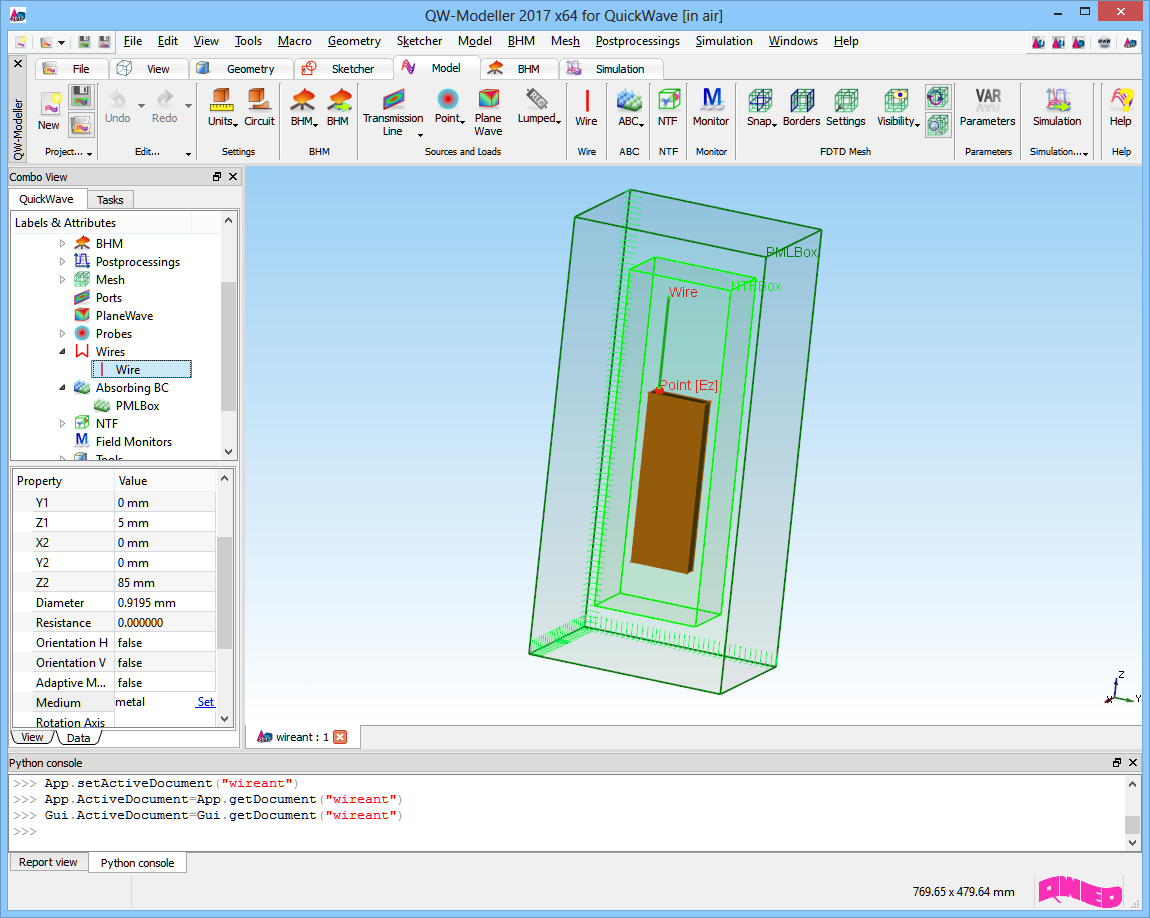The height and width of the screenshot is (918, 1150).
Task: Open the Simulation... group dropdown arrow
Action: coord(1085,153)
